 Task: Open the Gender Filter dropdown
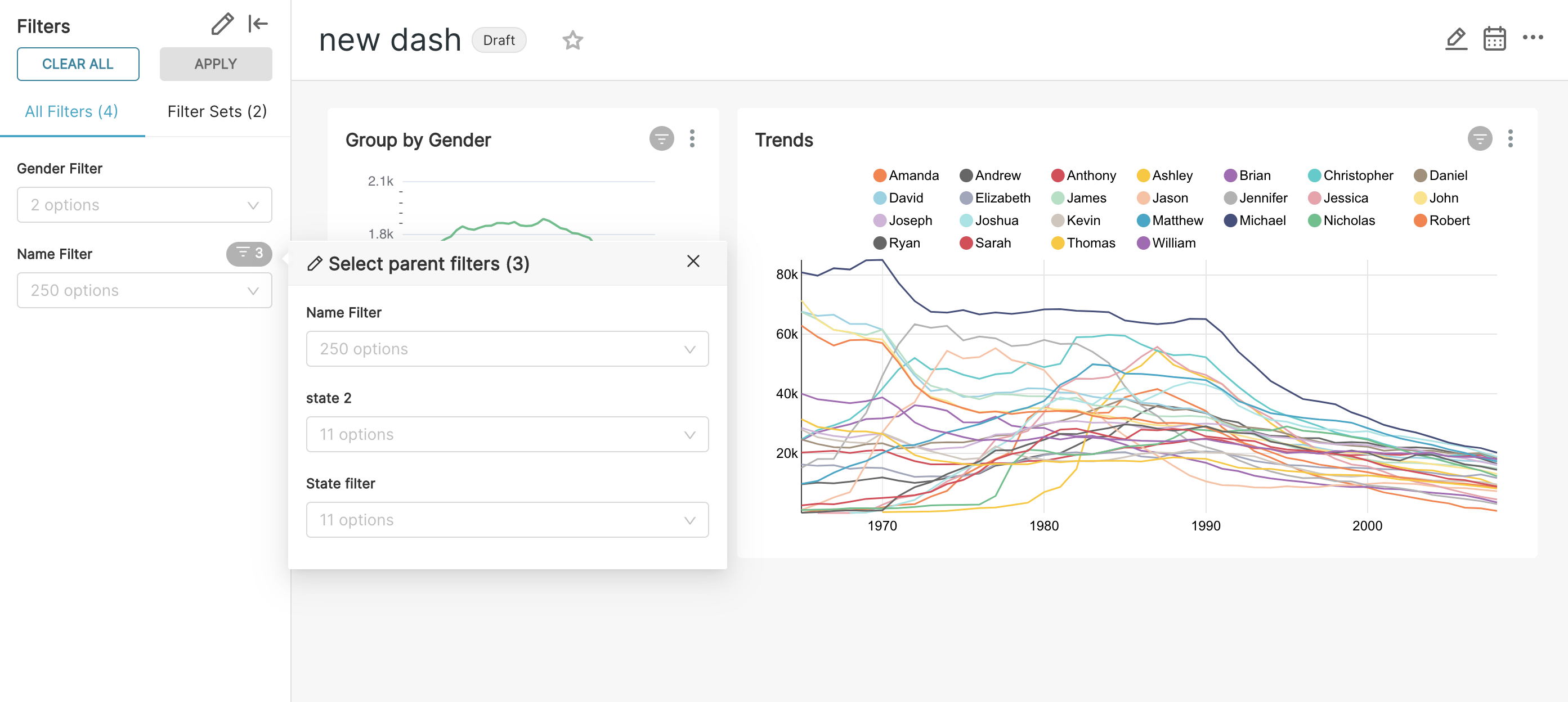tap(144, 205)
